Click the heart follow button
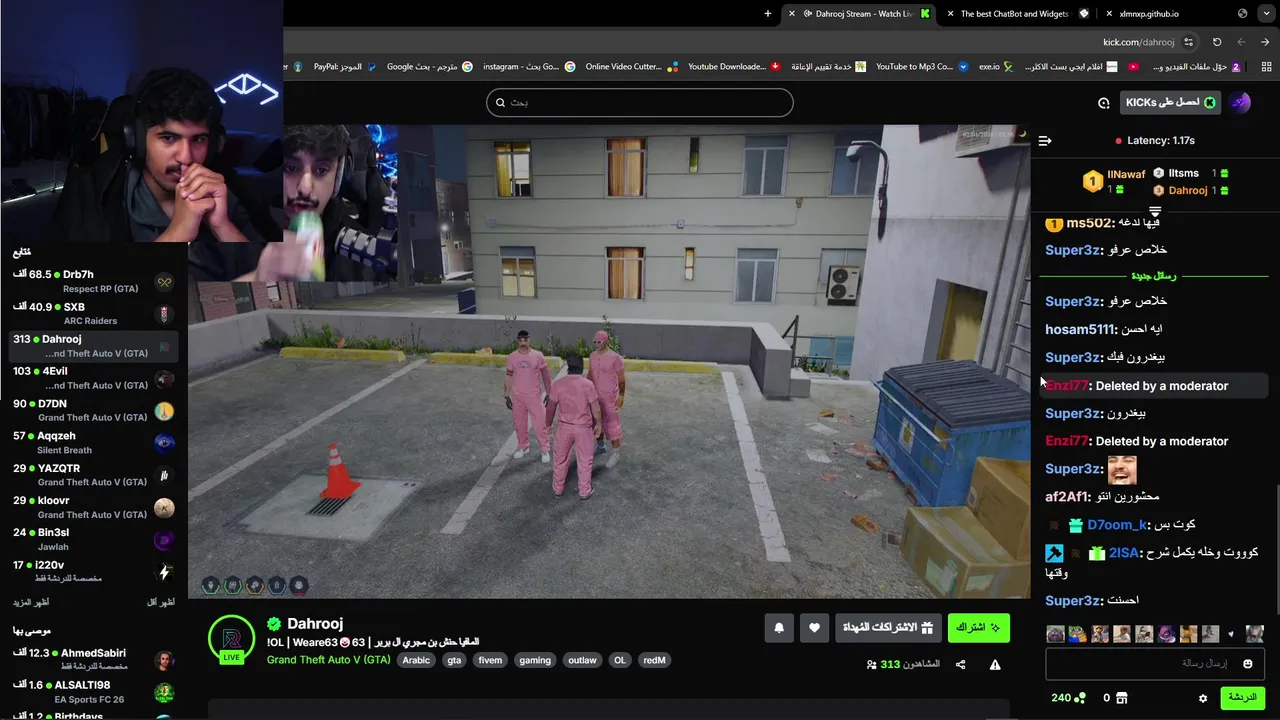This screenshot has height=720, width=1280. 814,628
